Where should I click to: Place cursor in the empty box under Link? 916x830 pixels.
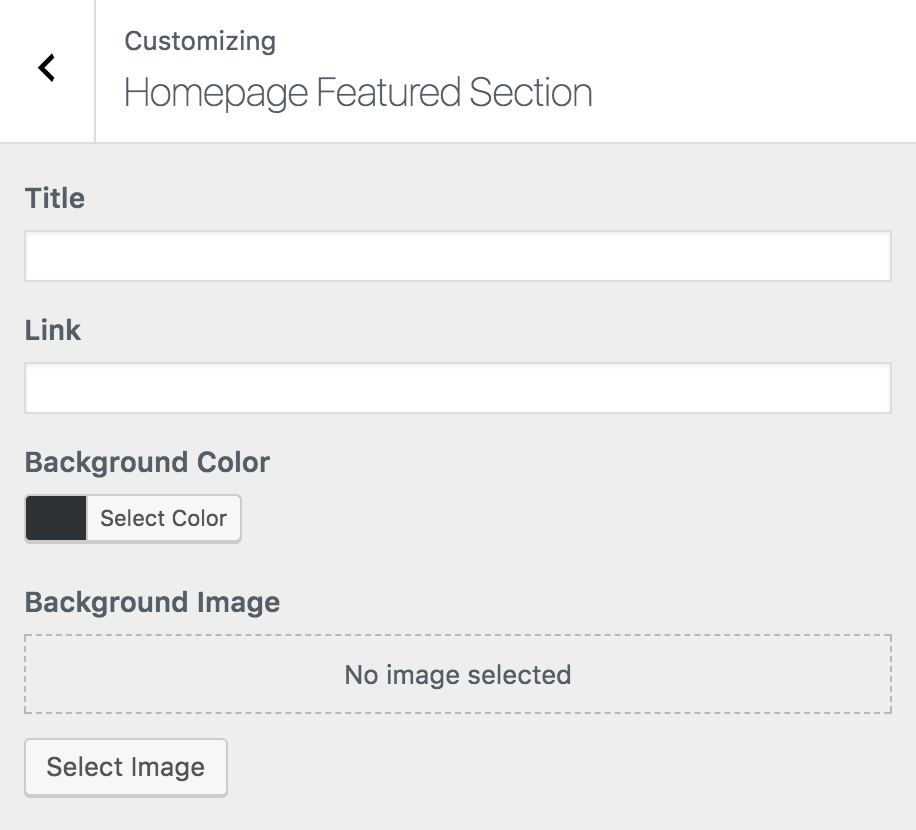coord(457,388)
